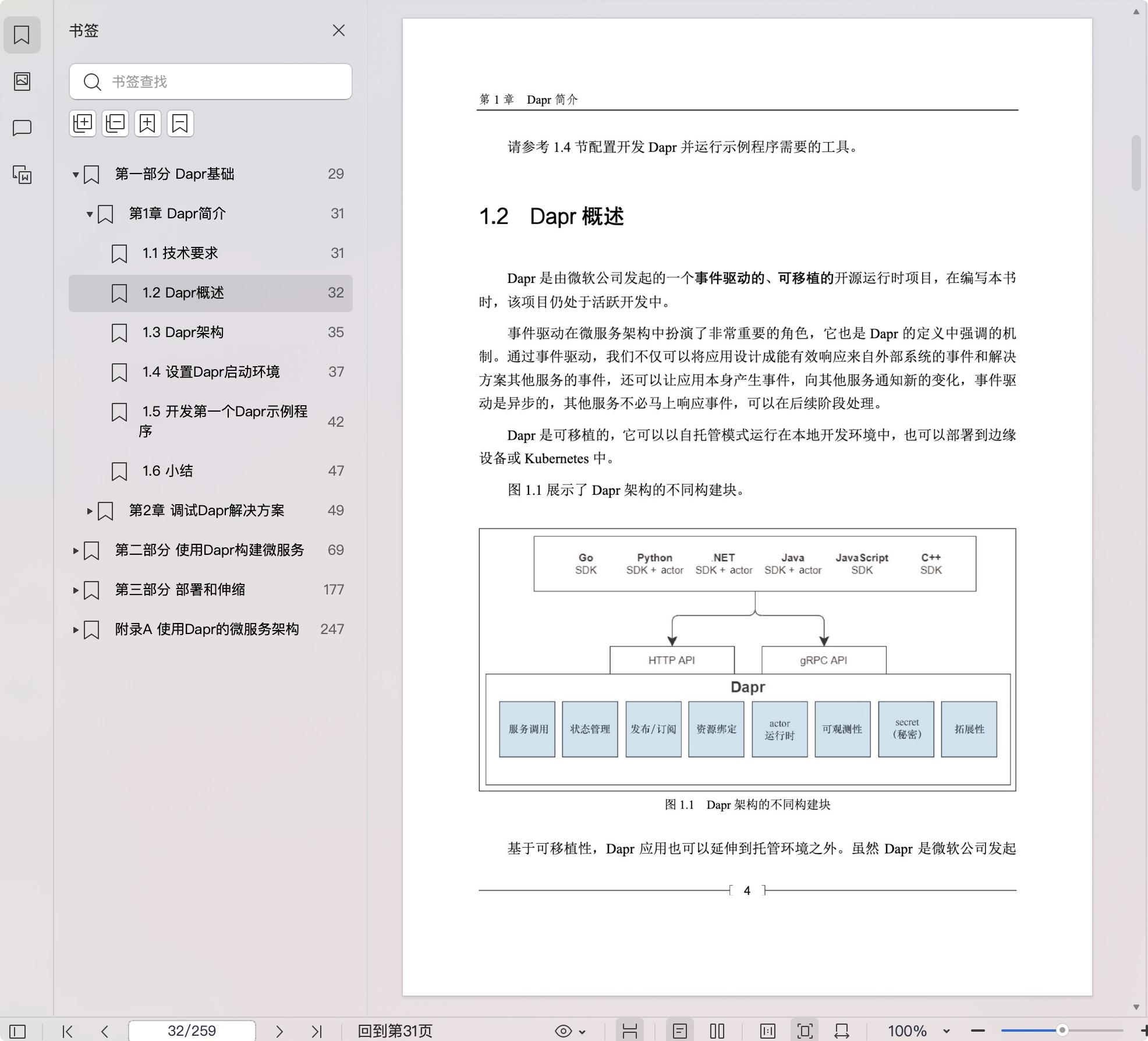Image resolution: width=1148 pixels, height=1041 pixels.
Task: Collapse all bookmarks button
Action: 115,123
